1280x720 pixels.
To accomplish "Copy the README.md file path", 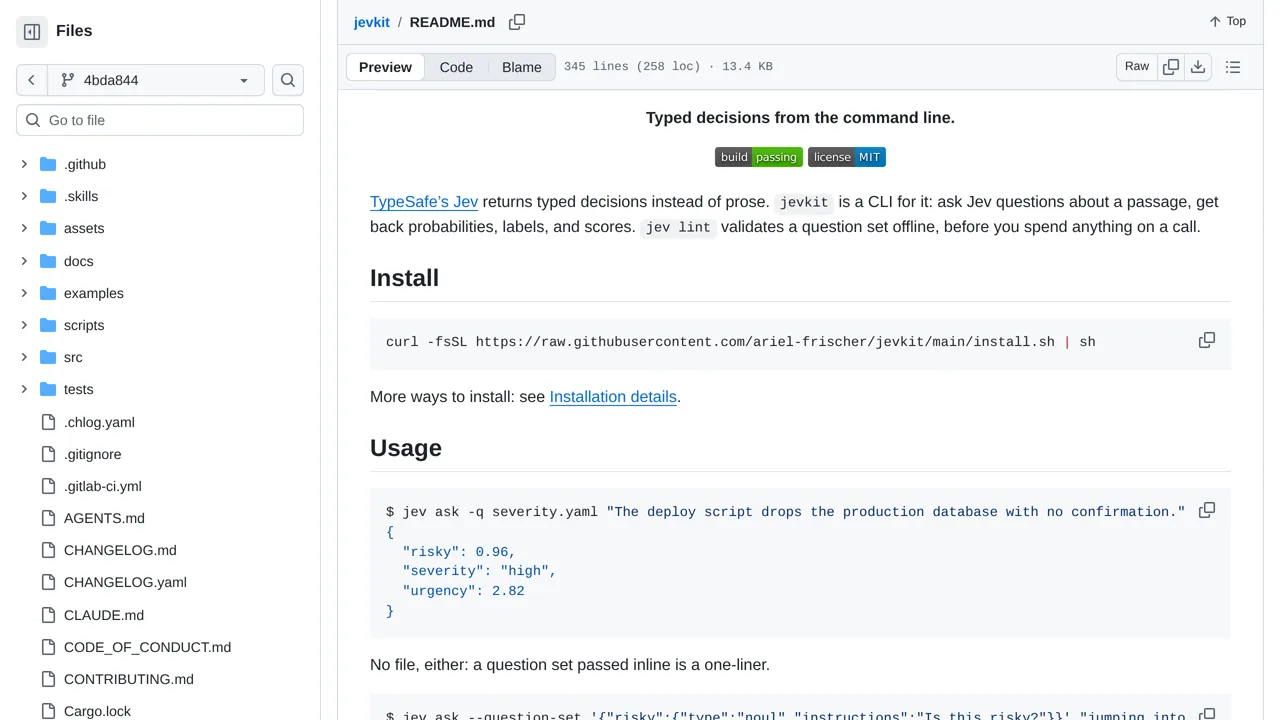I will pos(517,22).
